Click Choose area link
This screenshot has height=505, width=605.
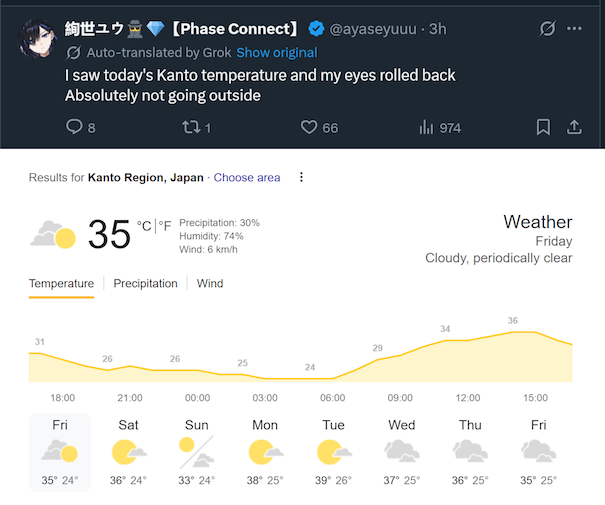[x=247, y=177]
